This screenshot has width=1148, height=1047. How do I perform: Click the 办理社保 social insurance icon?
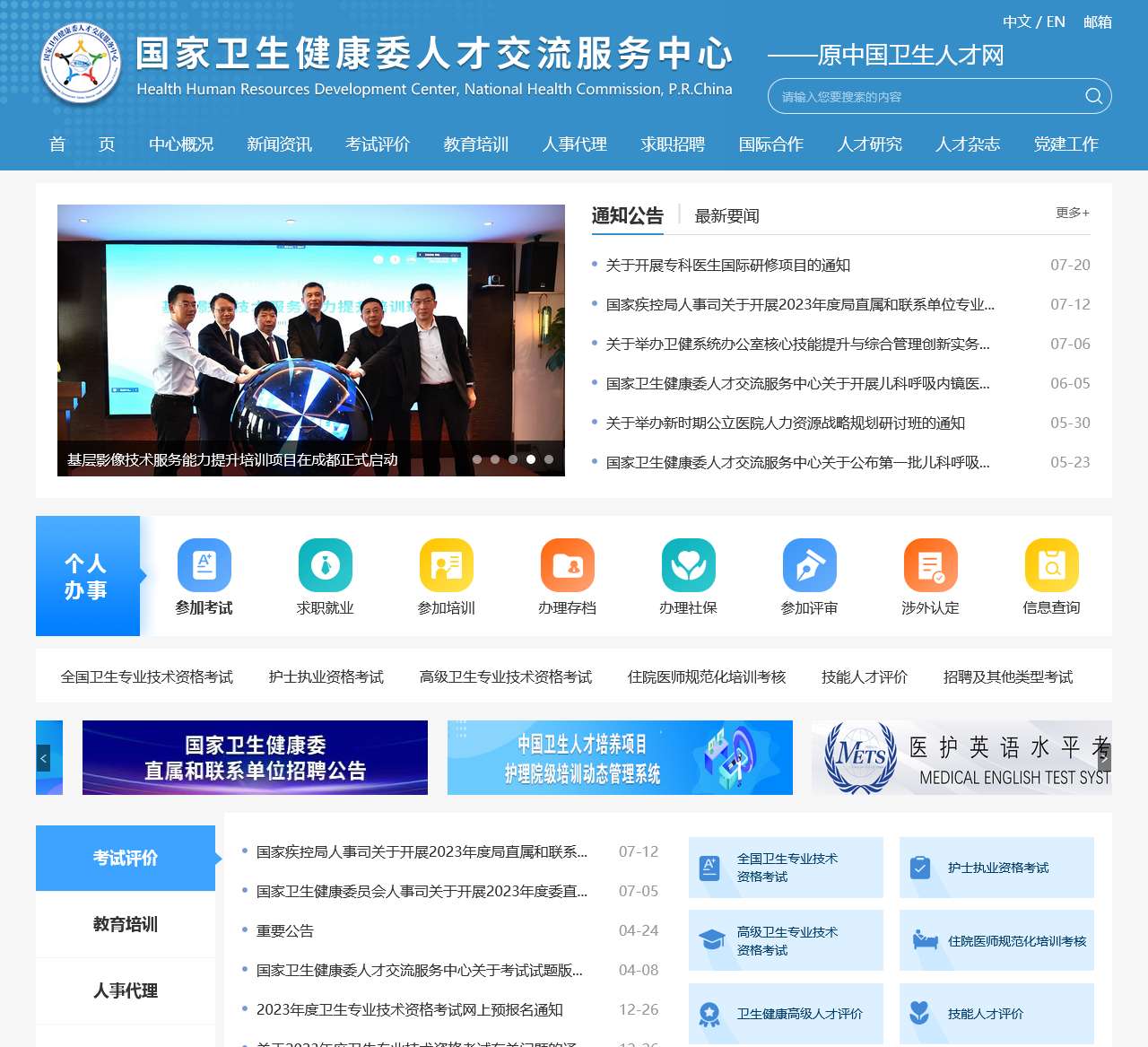tap(689, 566)
